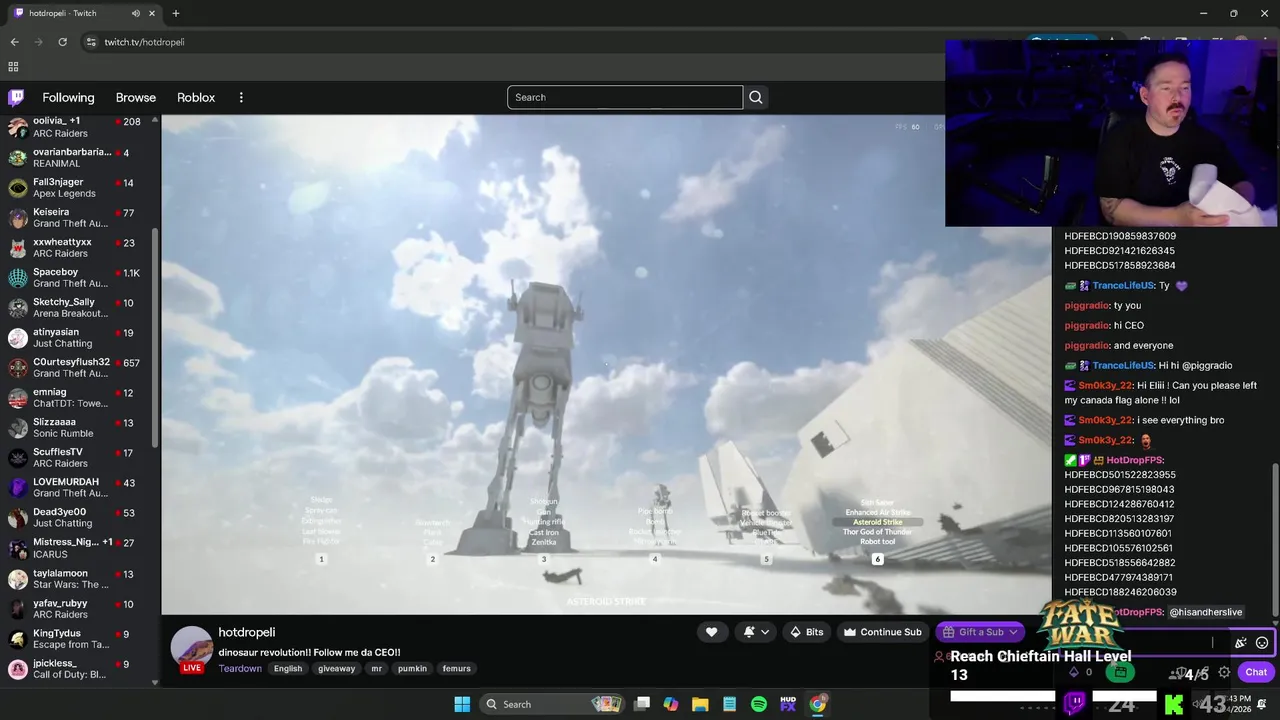The width and height of the screenshot is (1280, 720).
Task: Open jpickless_ Call of Duty channel
Action: pos(80,668)
